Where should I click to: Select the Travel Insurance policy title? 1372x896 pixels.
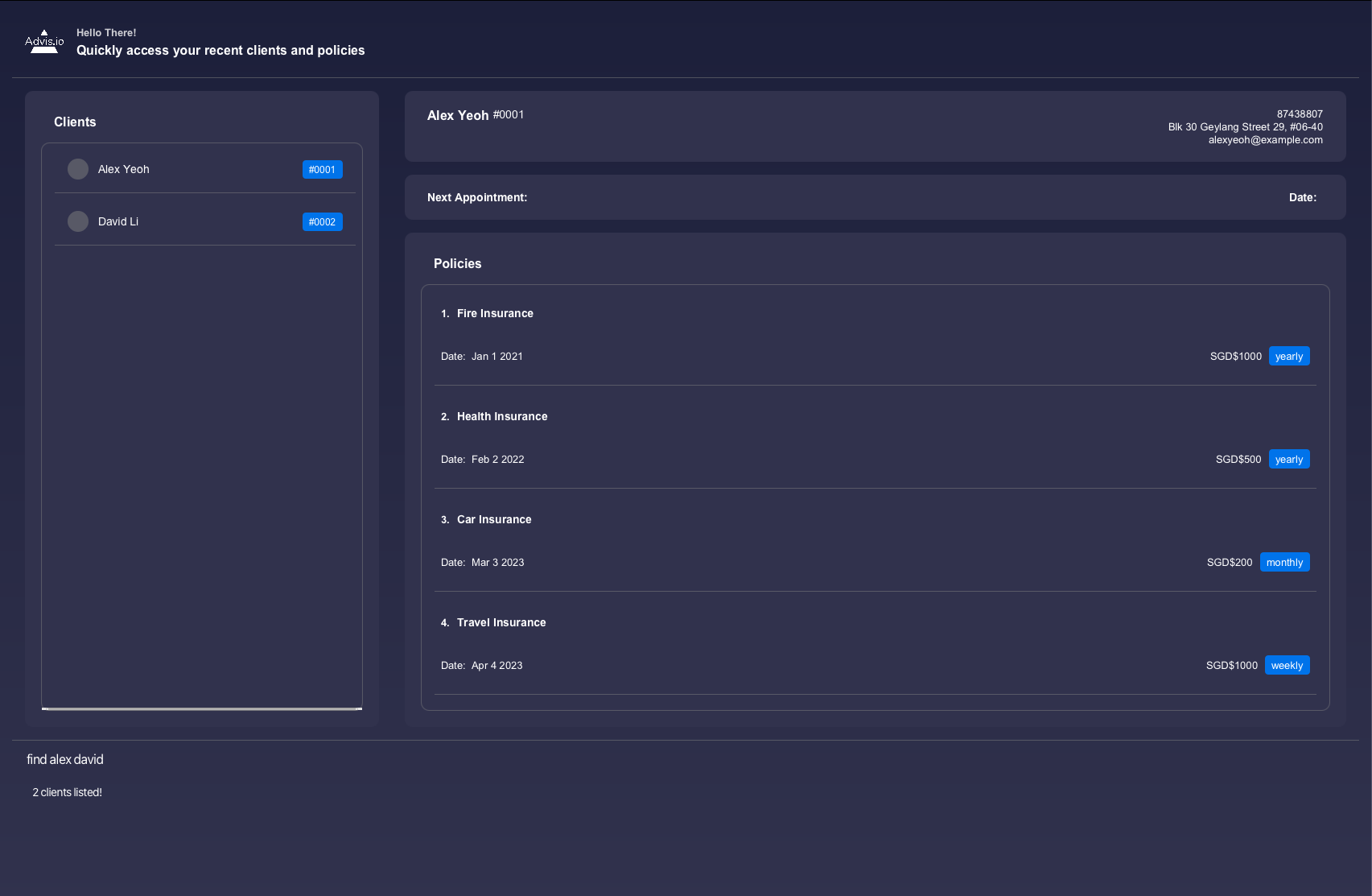click(x=501, y=622)
